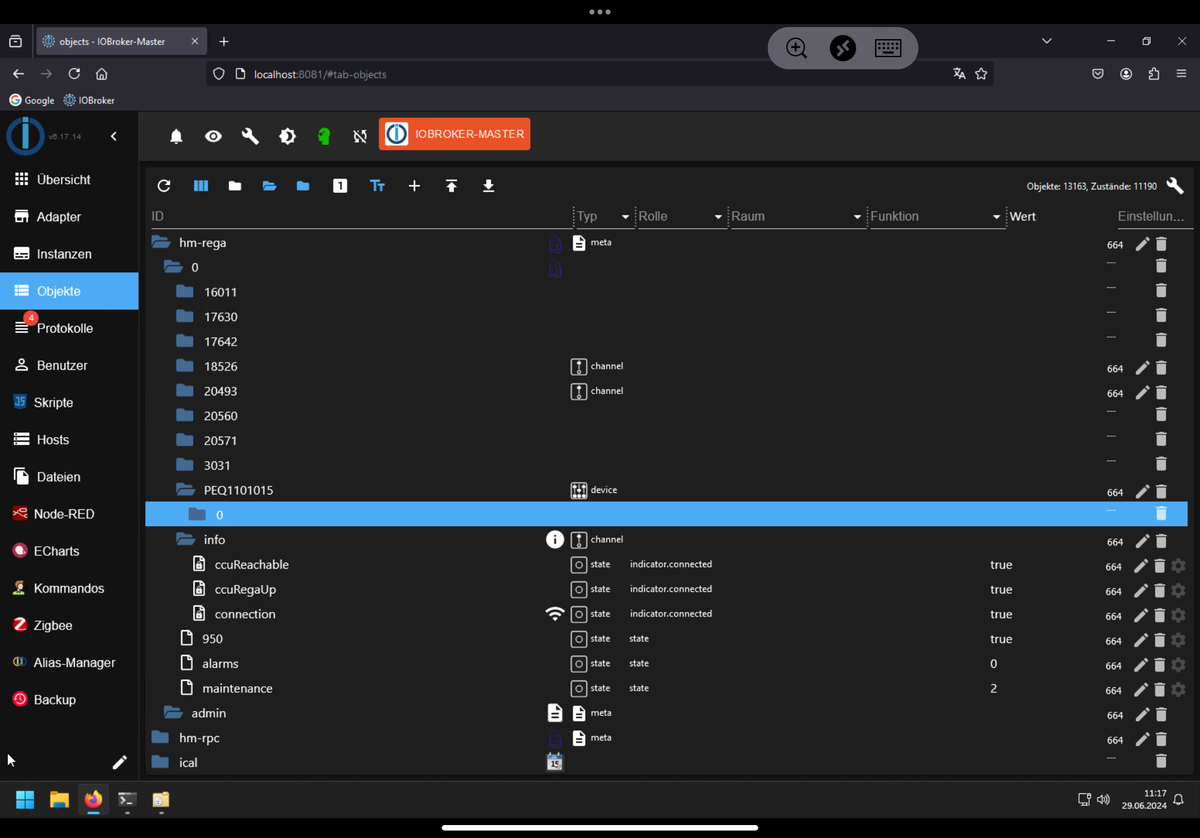Open the Raum filter dropdown

pyautogui.click(x=796, y=216)
